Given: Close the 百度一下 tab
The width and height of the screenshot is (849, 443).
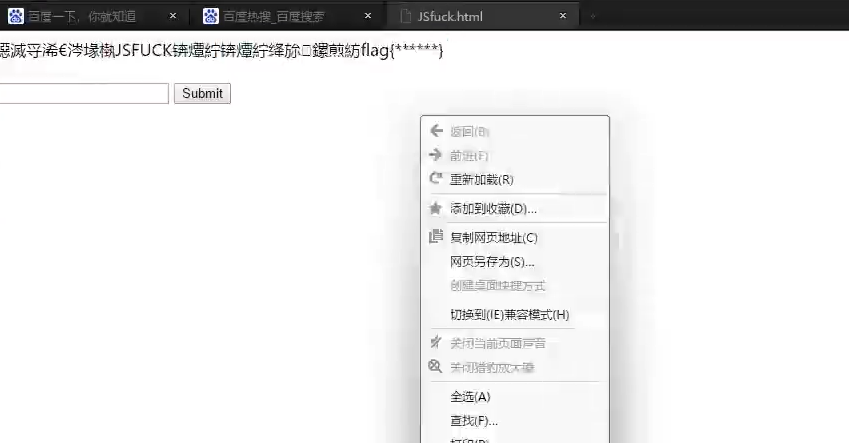Looking at the screenshot, I should (173, 16).
